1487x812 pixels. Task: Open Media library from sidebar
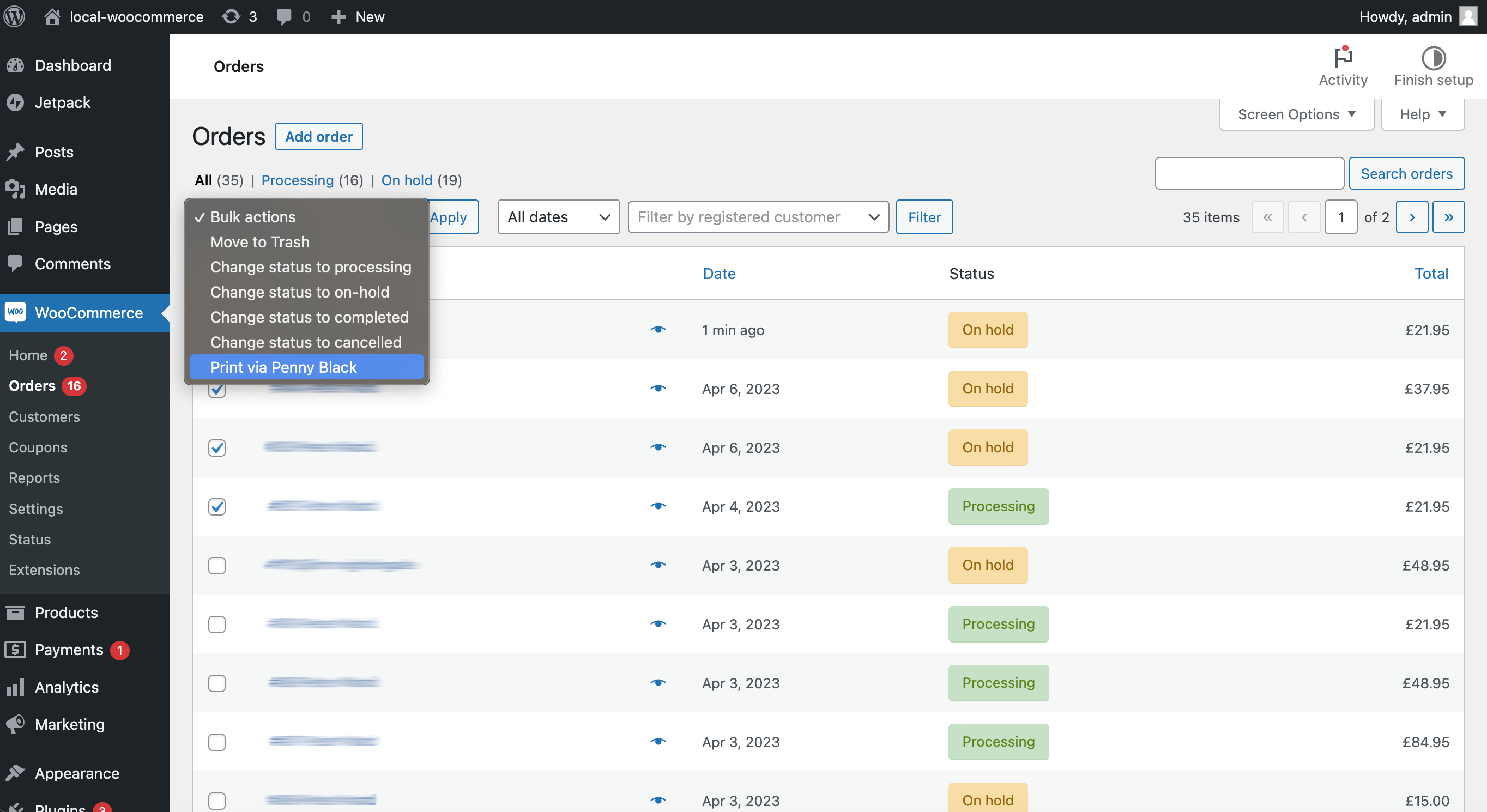(85, 189)
